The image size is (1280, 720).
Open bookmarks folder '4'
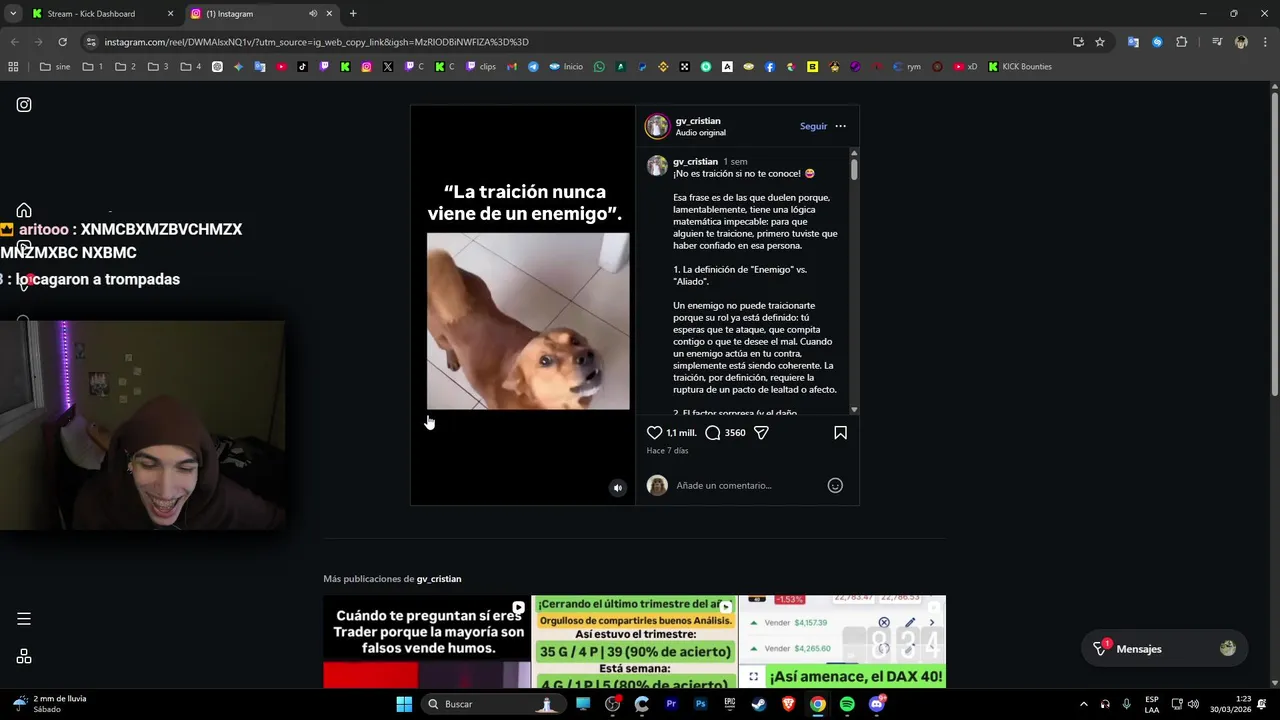tap(191, 67)
